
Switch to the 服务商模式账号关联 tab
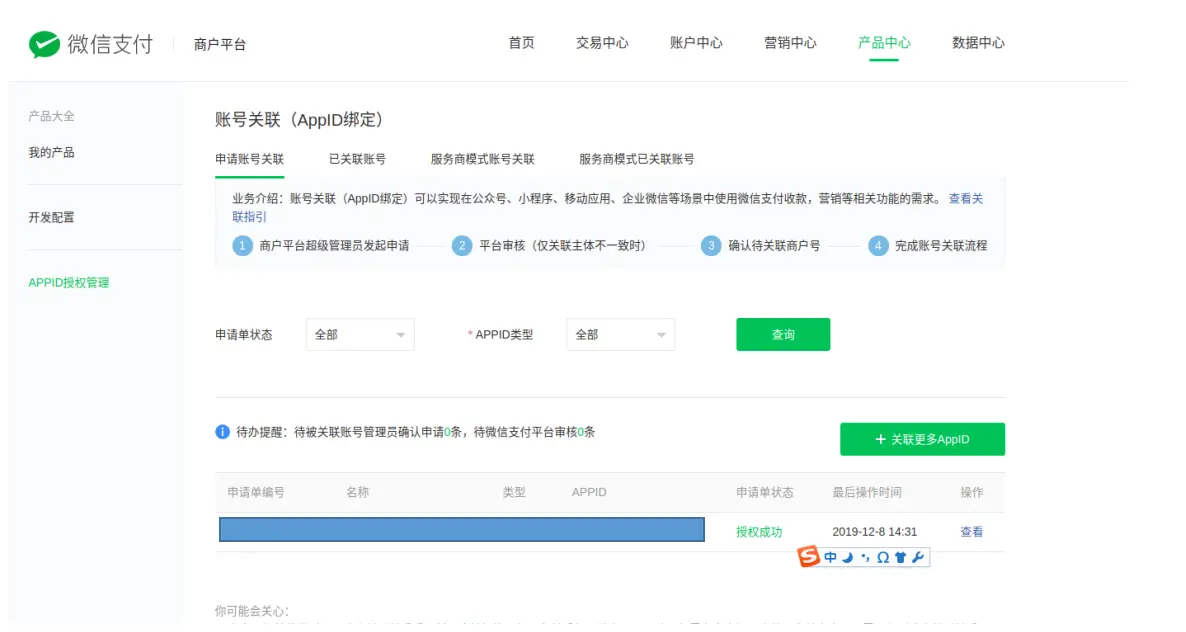click(x=483, y=159)
